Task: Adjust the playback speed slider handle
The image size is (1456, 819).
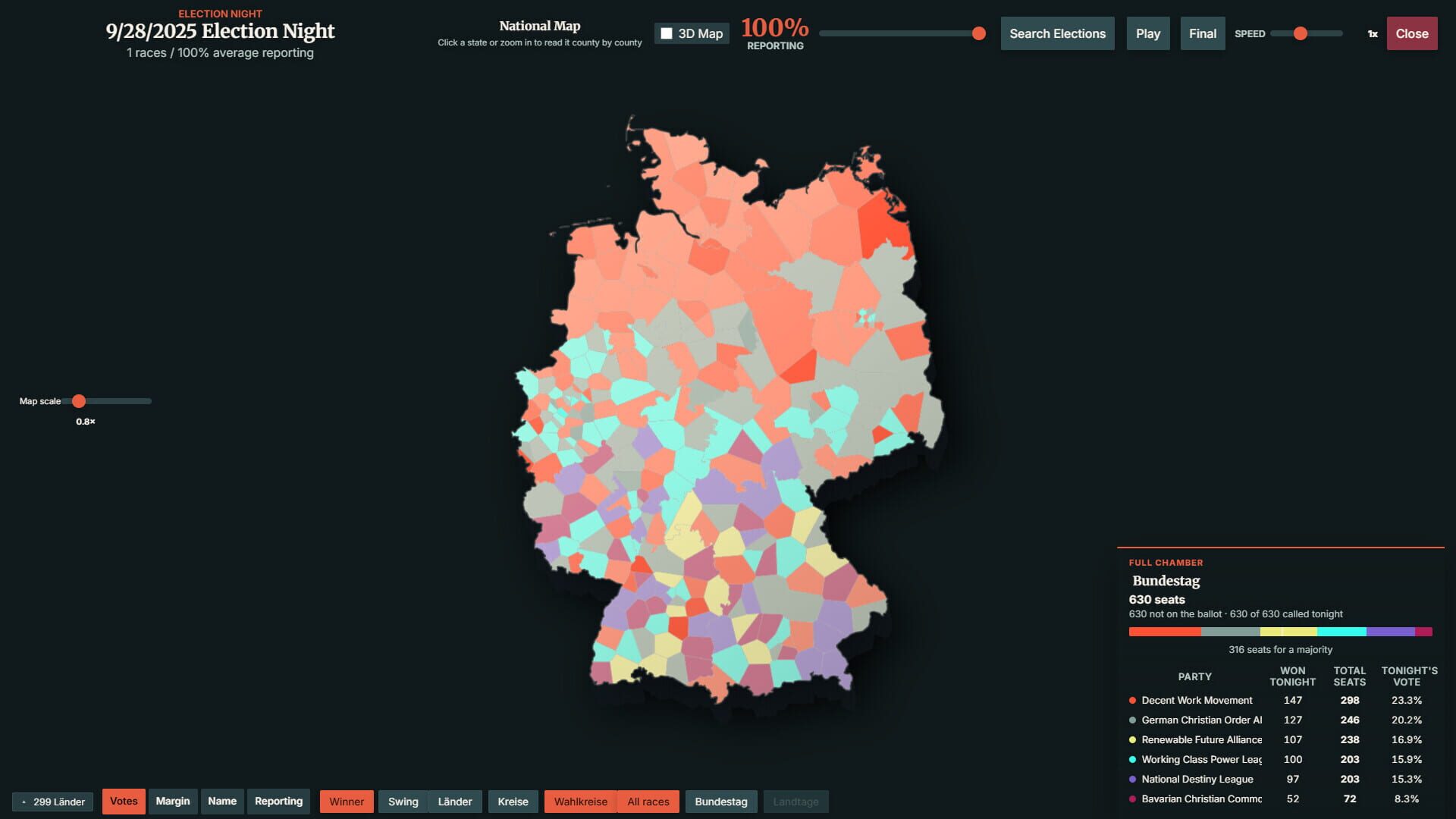Action: [x=1301, y=33]
